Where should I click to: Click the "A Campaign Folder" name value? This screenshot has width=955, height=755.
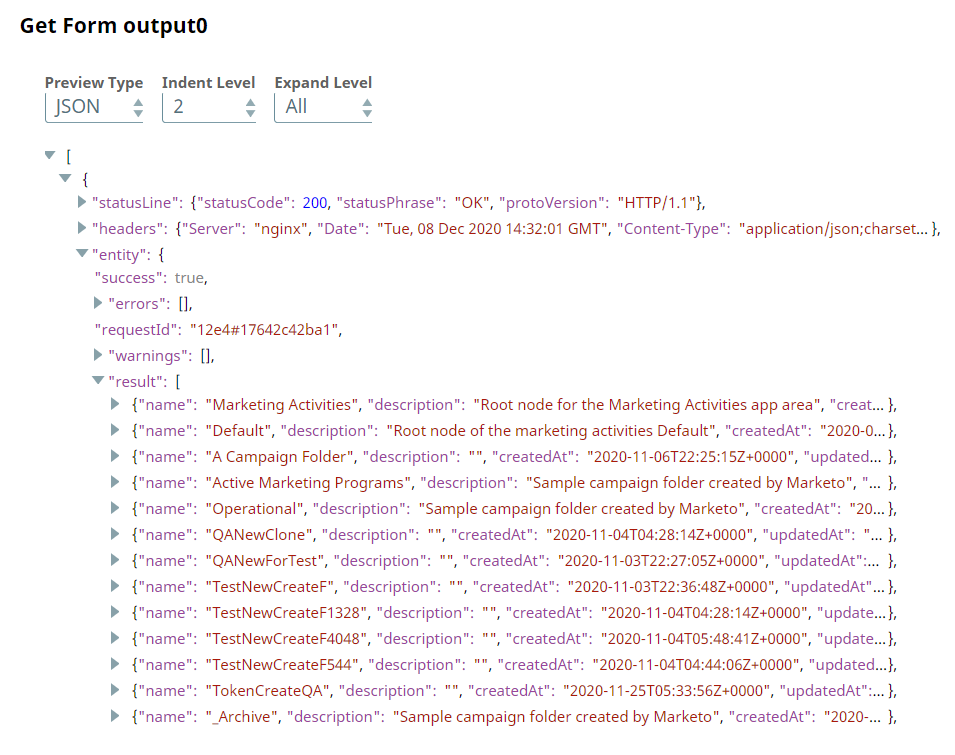pos(280,457)
